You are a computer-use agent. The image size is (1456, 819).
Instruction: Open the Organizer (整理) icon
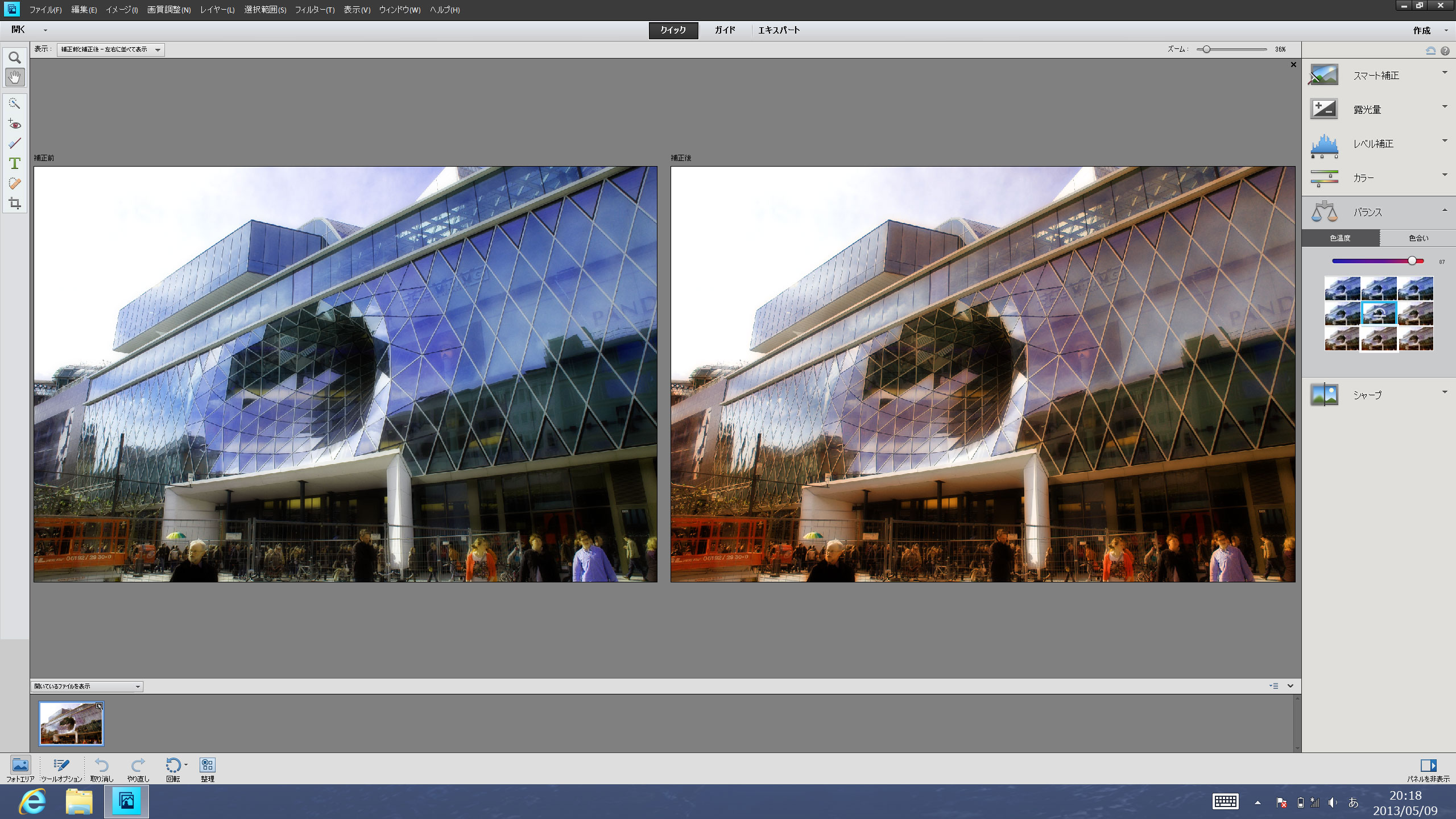click(x=208, y=766)
